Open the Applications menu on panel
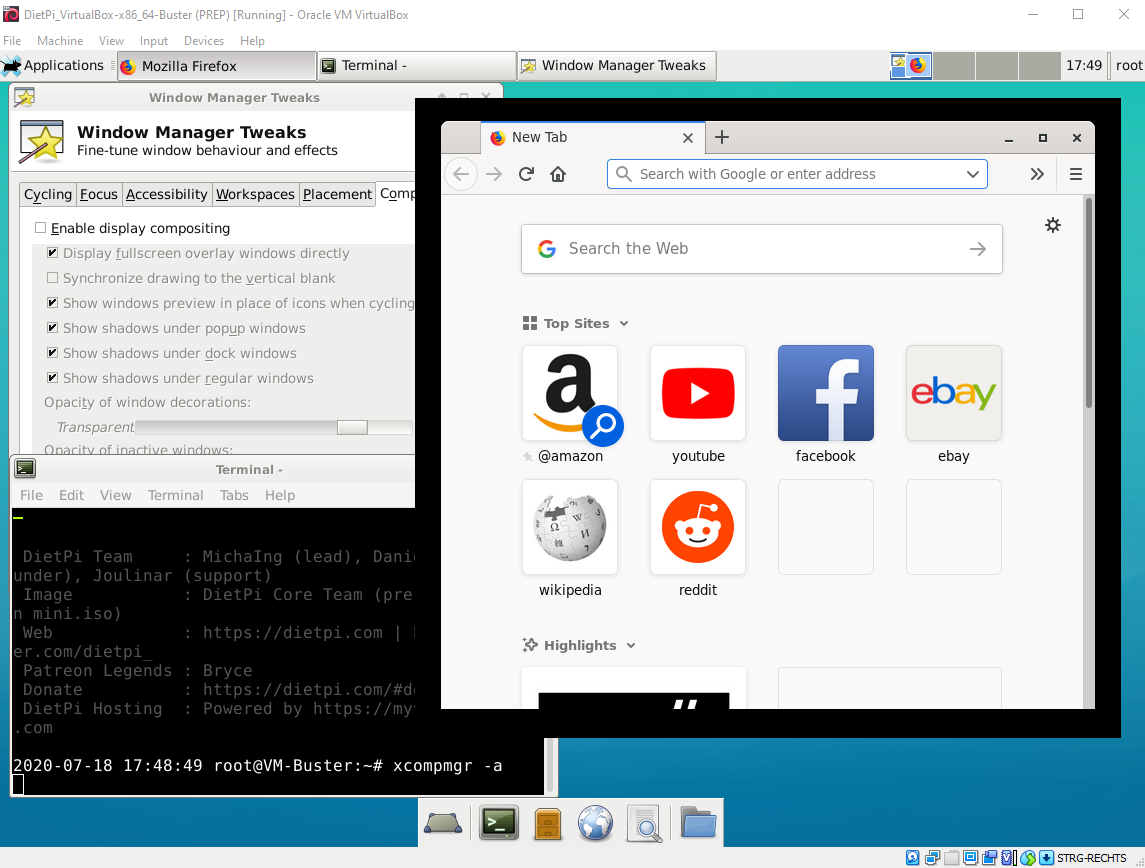1145x868 pixels. point(53,66)
